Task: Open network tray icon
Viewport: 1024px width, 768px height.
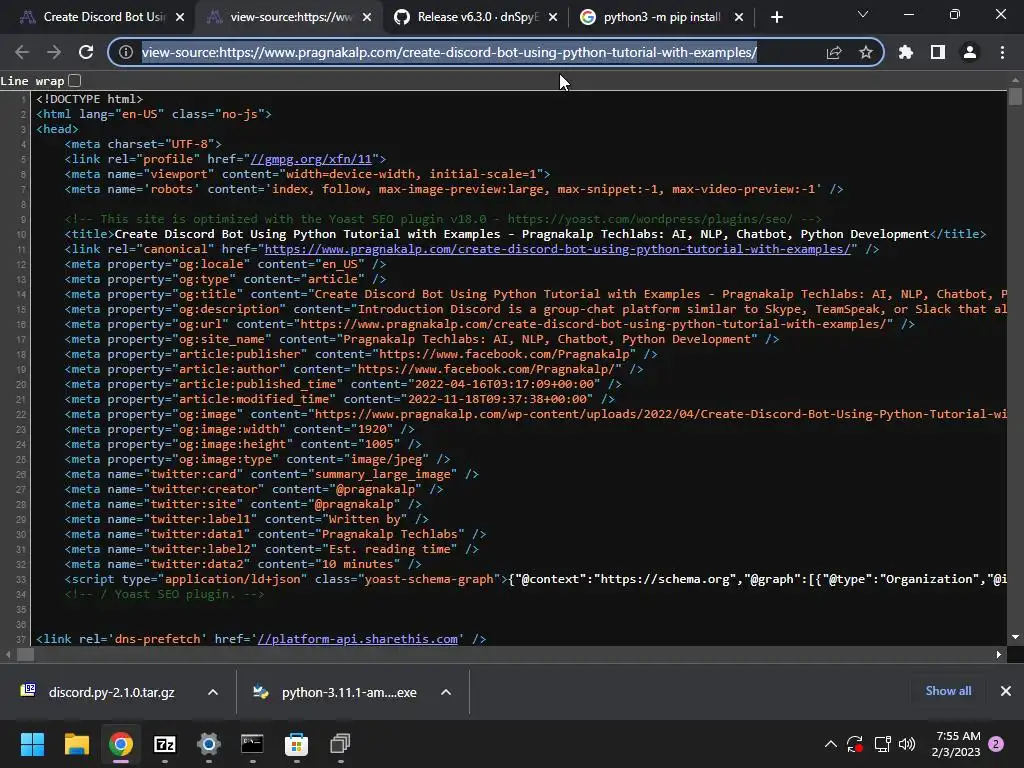Action: coord(882,744)
